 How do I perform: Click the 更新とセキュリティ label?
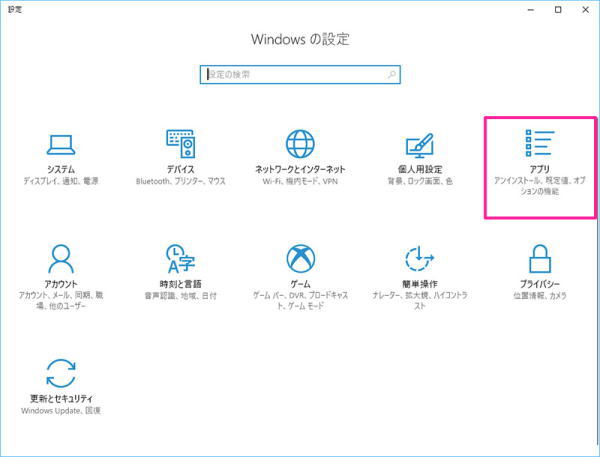click(61, 399)
